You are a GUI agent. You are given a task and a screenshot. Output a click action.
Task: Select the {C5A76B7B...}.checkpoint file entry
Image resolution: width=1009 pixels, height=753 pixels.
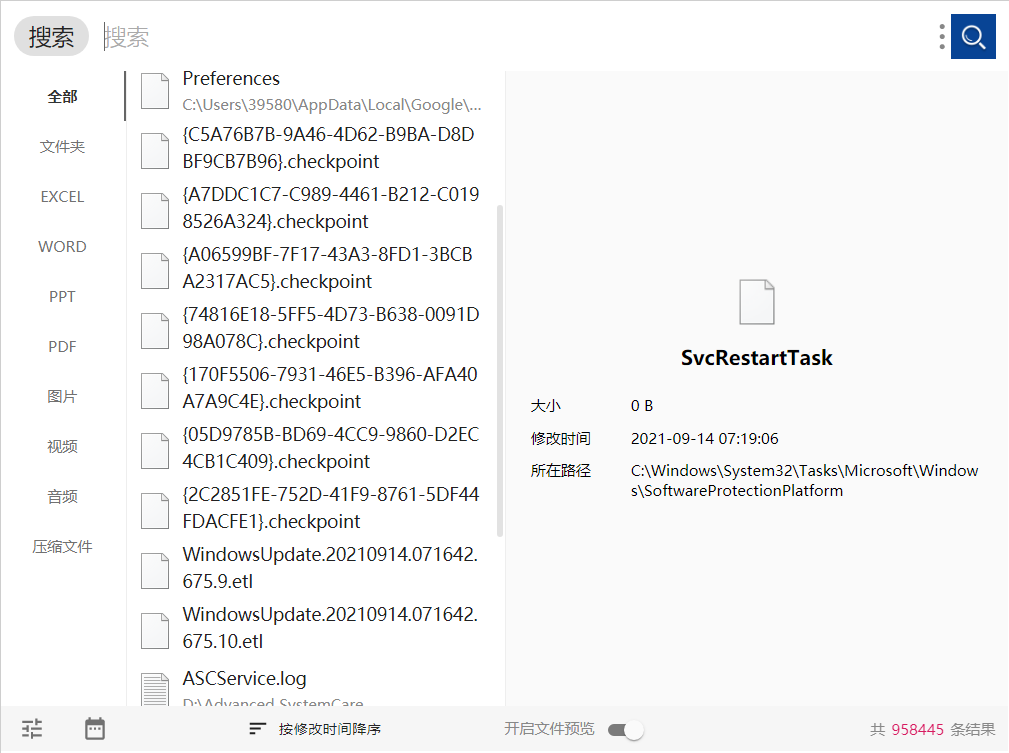pyautogui.click(x=328, y=148)
